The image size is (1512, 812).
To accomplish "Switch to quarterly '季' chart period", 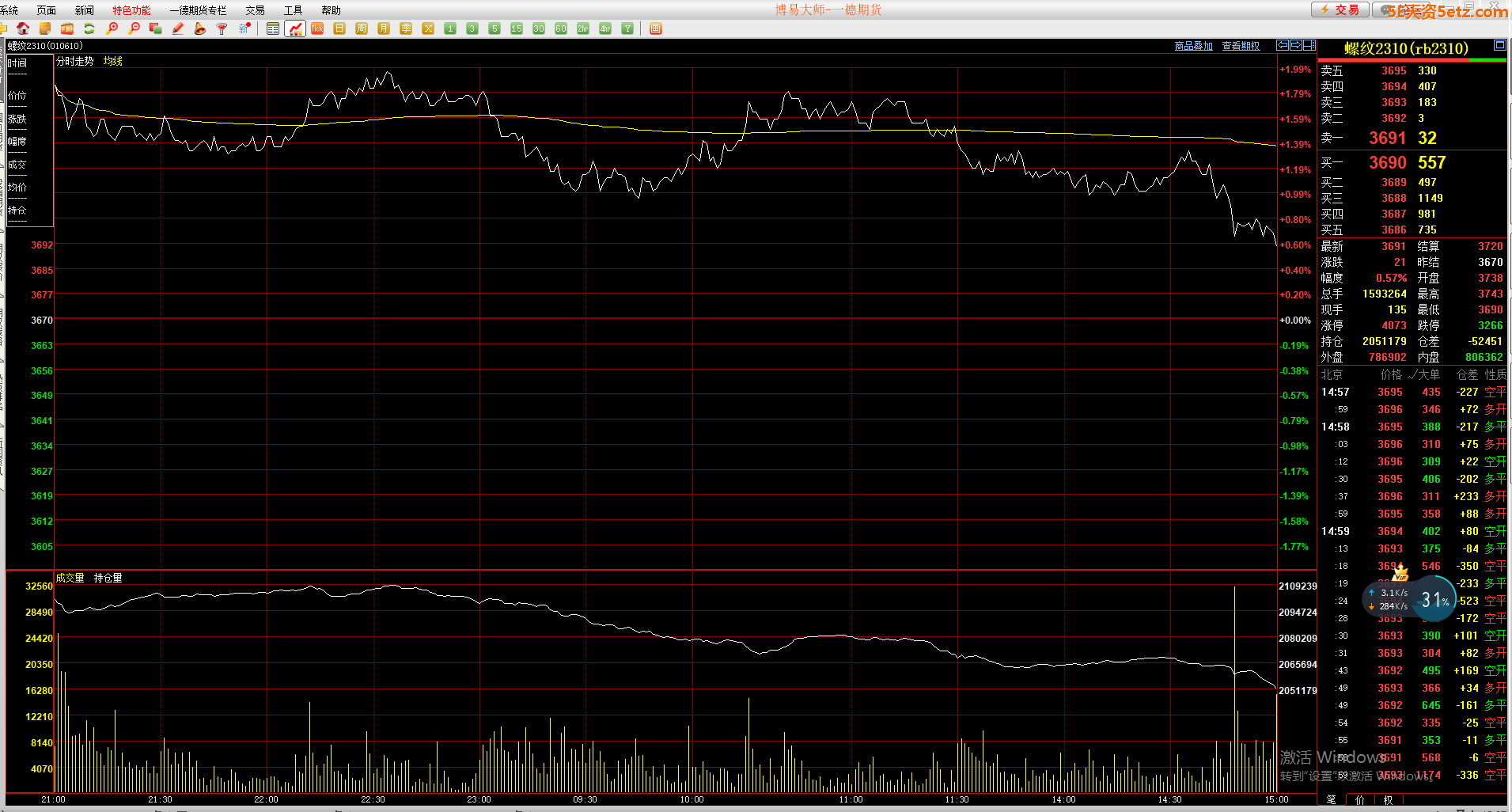I will point(406,28).
